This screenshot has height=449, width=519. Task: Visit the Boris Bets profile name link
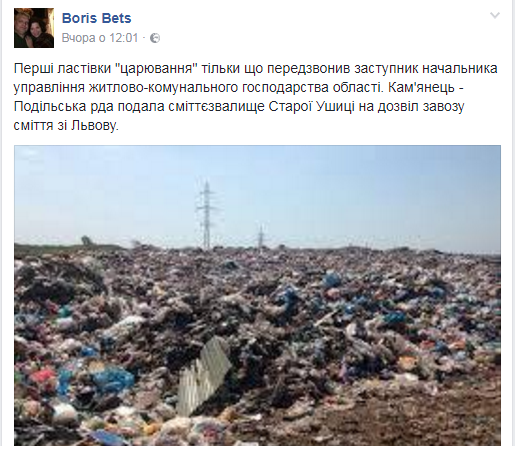click(x=97, y=18)
